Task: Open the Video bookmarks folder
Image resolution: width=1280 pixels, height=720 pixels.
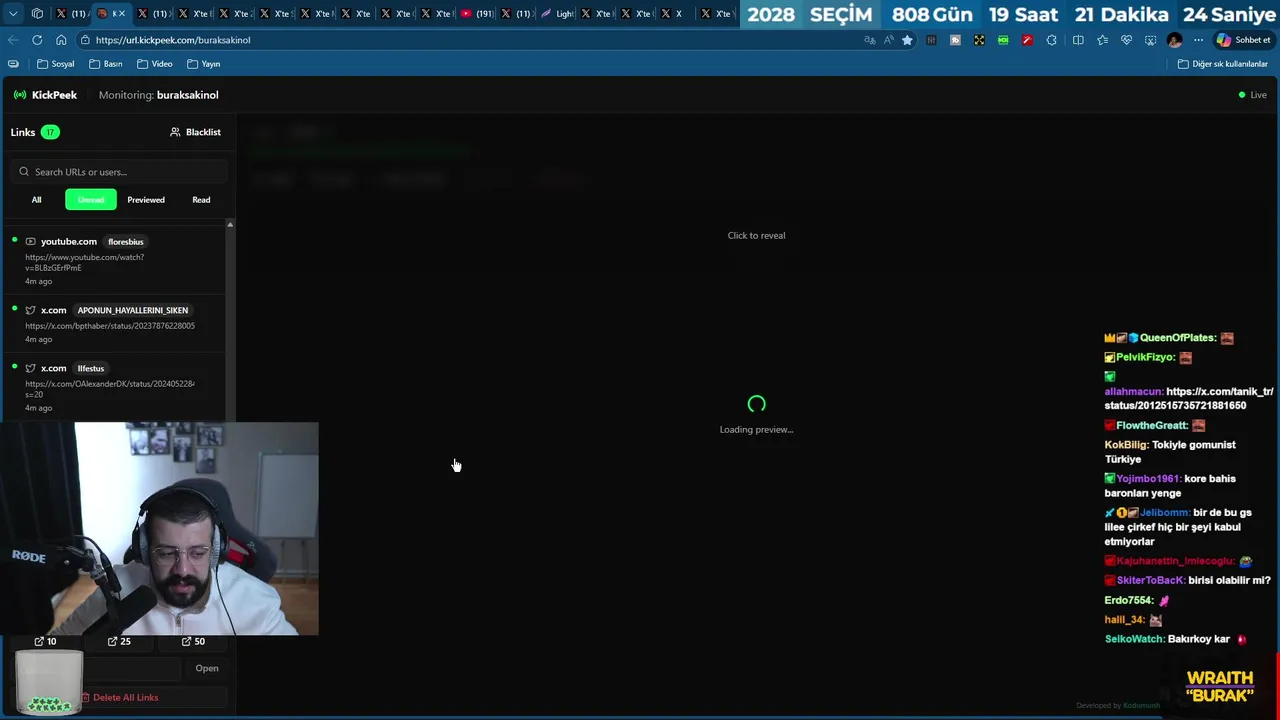Action: coord(155,64)
